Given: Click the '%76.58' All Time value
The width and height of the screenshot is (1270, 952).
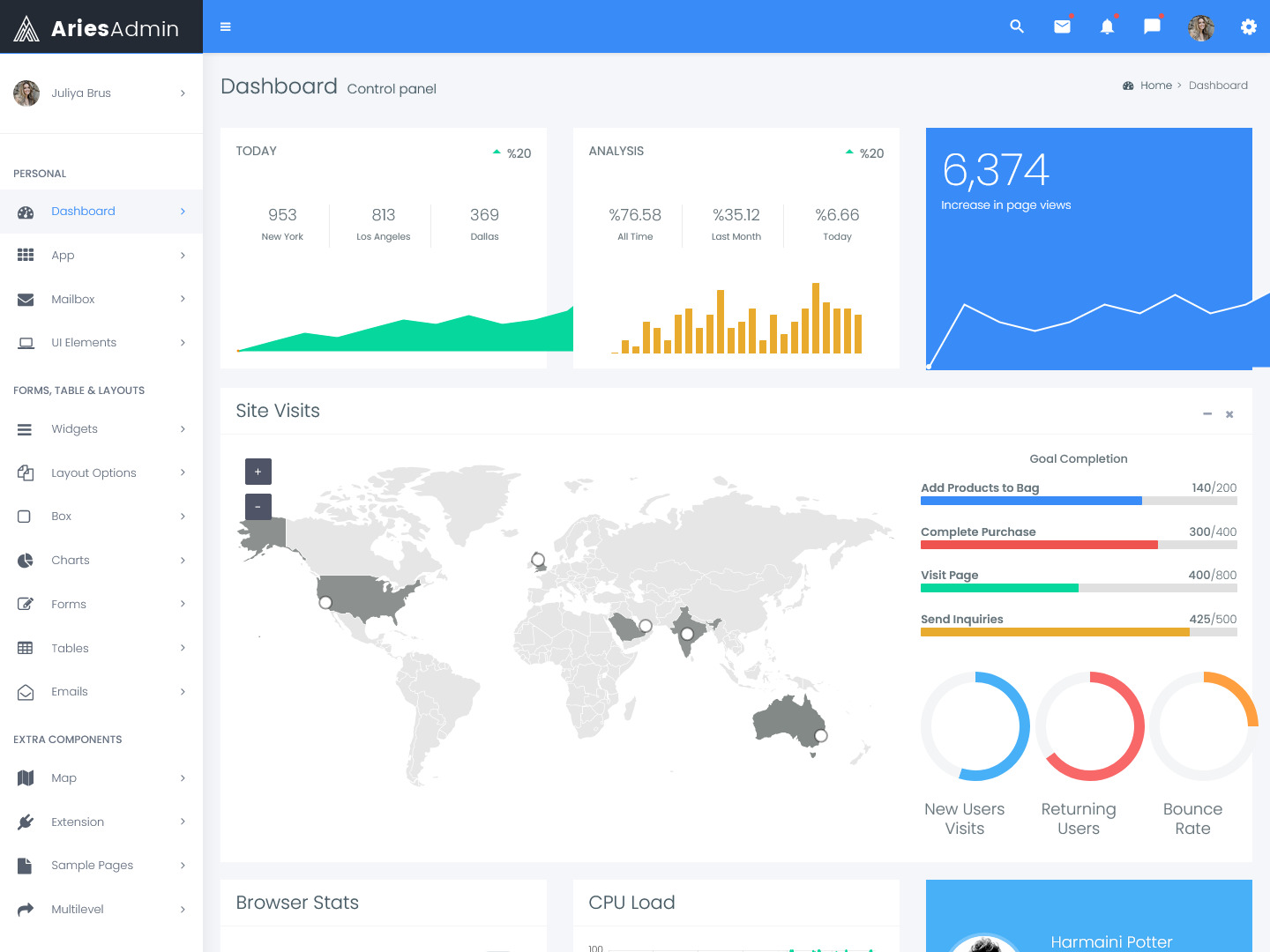Looking at the screenshot, I should tap(635, 215).
